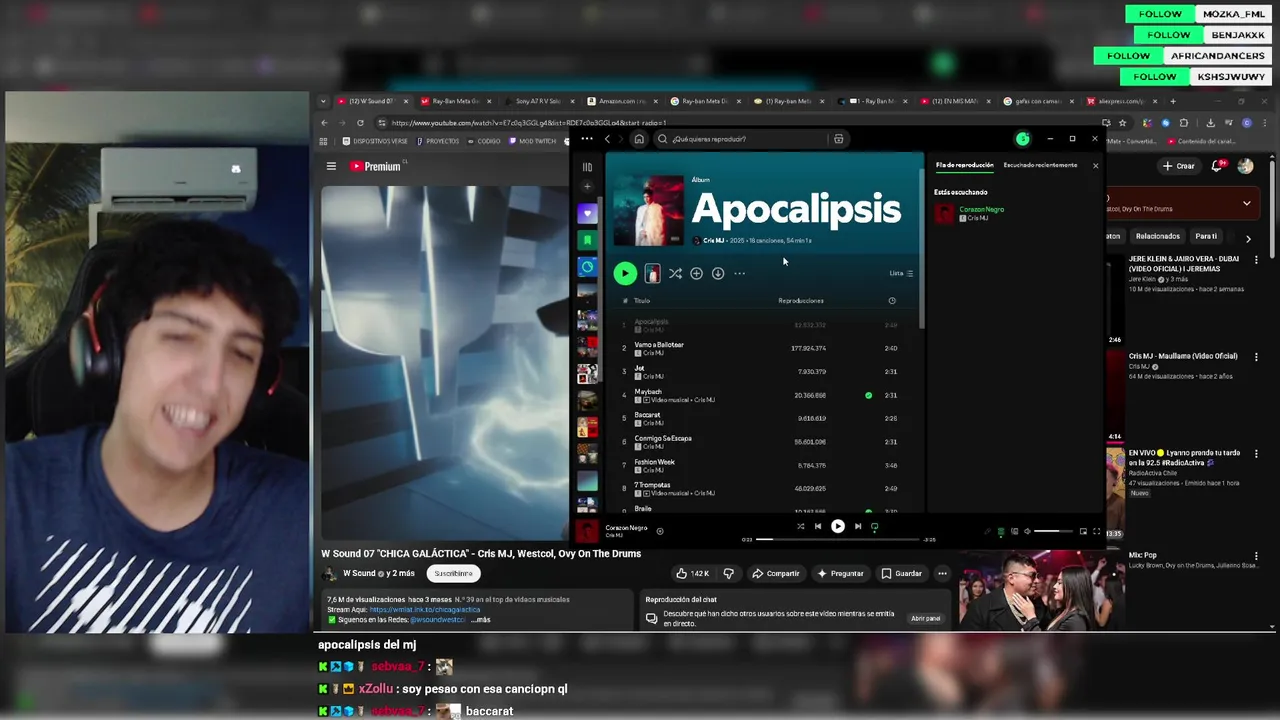Add the Apocalipsis album to your library

696,273
